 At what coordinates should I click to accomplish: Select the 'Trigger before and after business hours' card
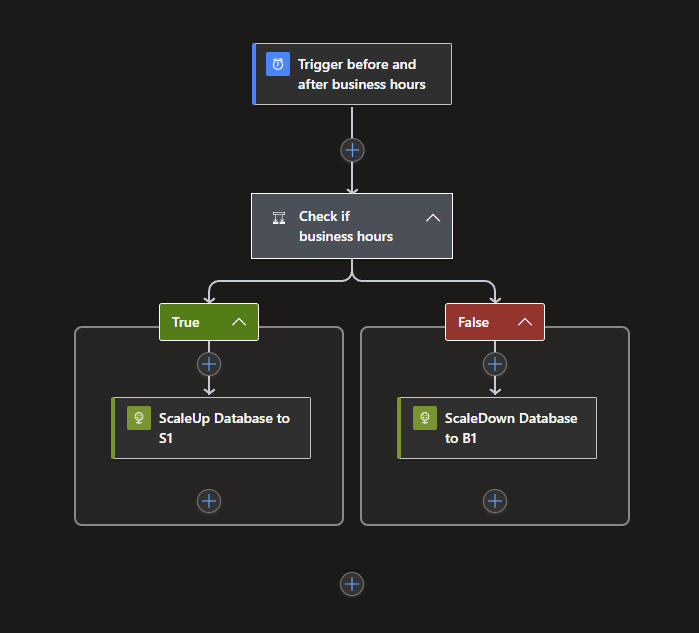[360, 74]
